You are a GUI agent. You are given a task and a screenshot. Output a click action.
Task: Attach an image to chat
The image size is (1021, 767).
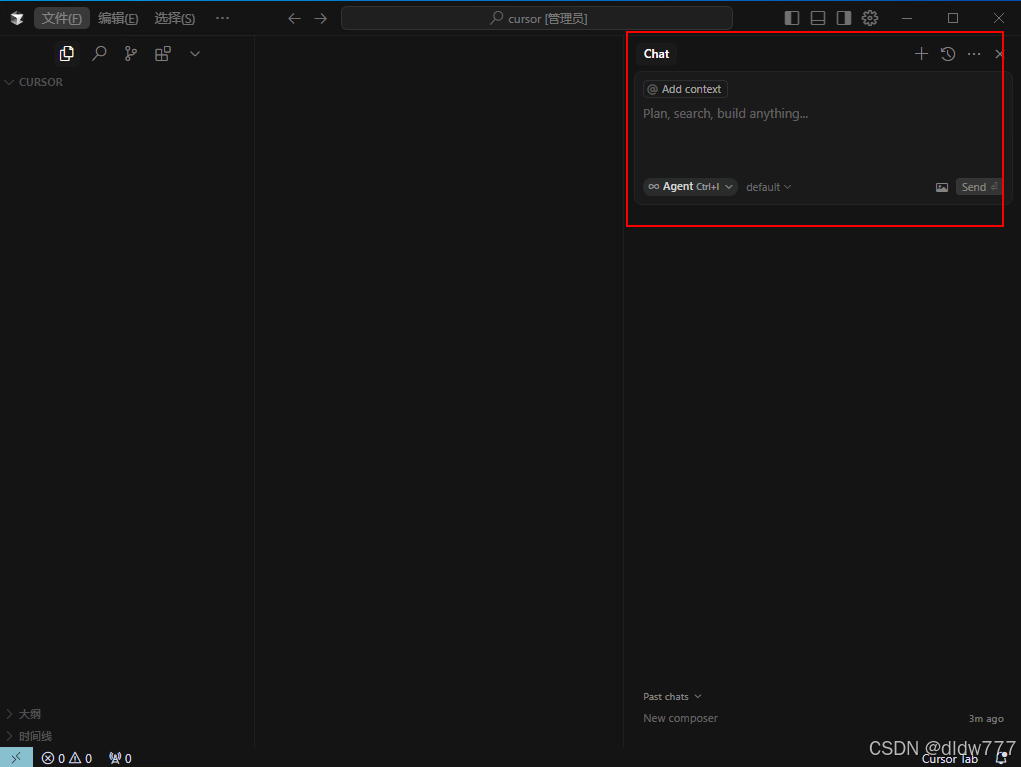click(x=942, y=188)
